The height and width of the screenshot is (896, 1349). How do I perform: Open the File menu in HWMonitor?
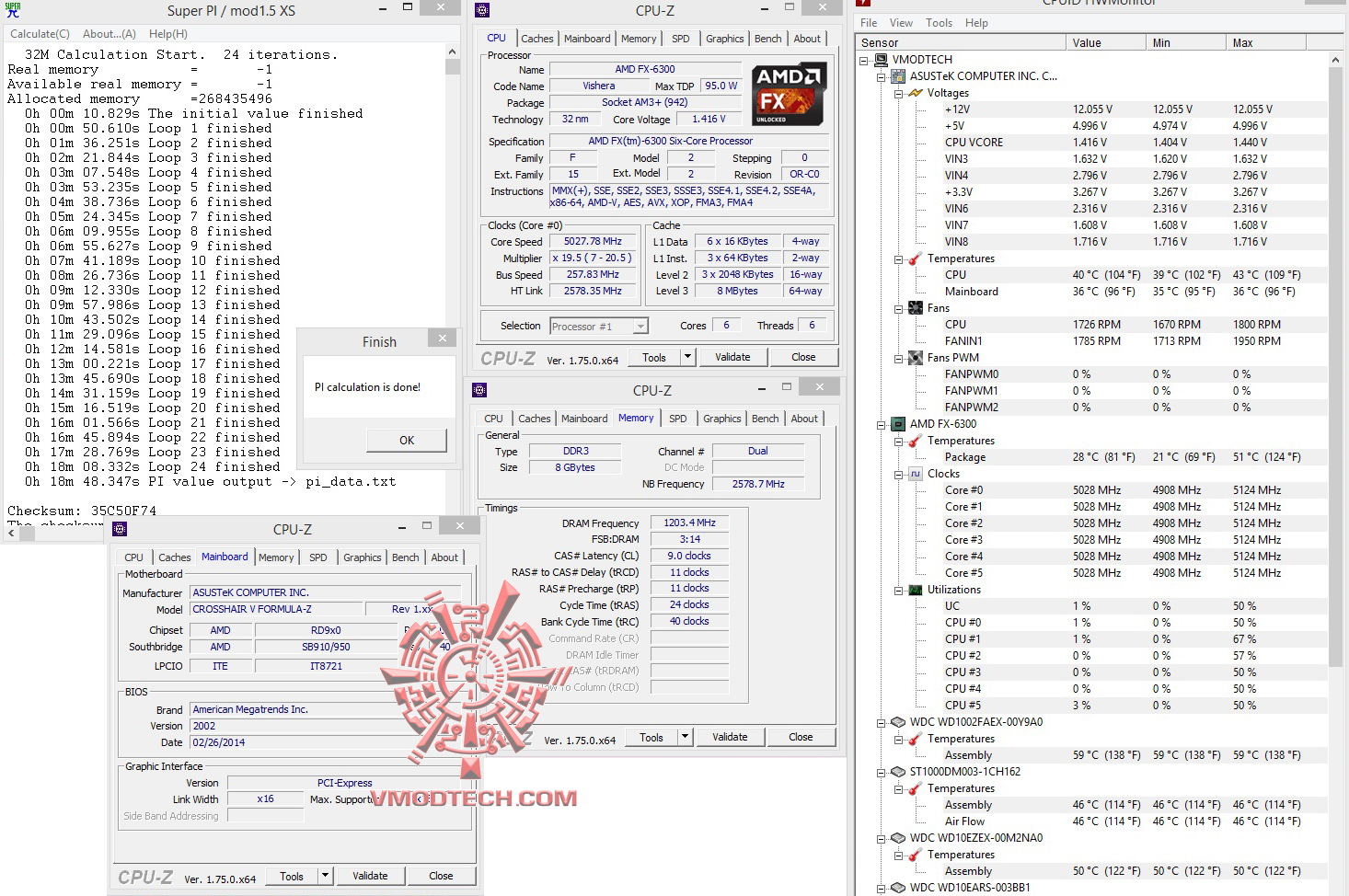(869, 23)
